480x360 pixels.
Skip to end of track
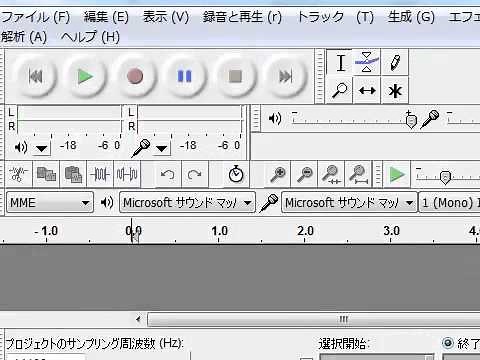285,76
